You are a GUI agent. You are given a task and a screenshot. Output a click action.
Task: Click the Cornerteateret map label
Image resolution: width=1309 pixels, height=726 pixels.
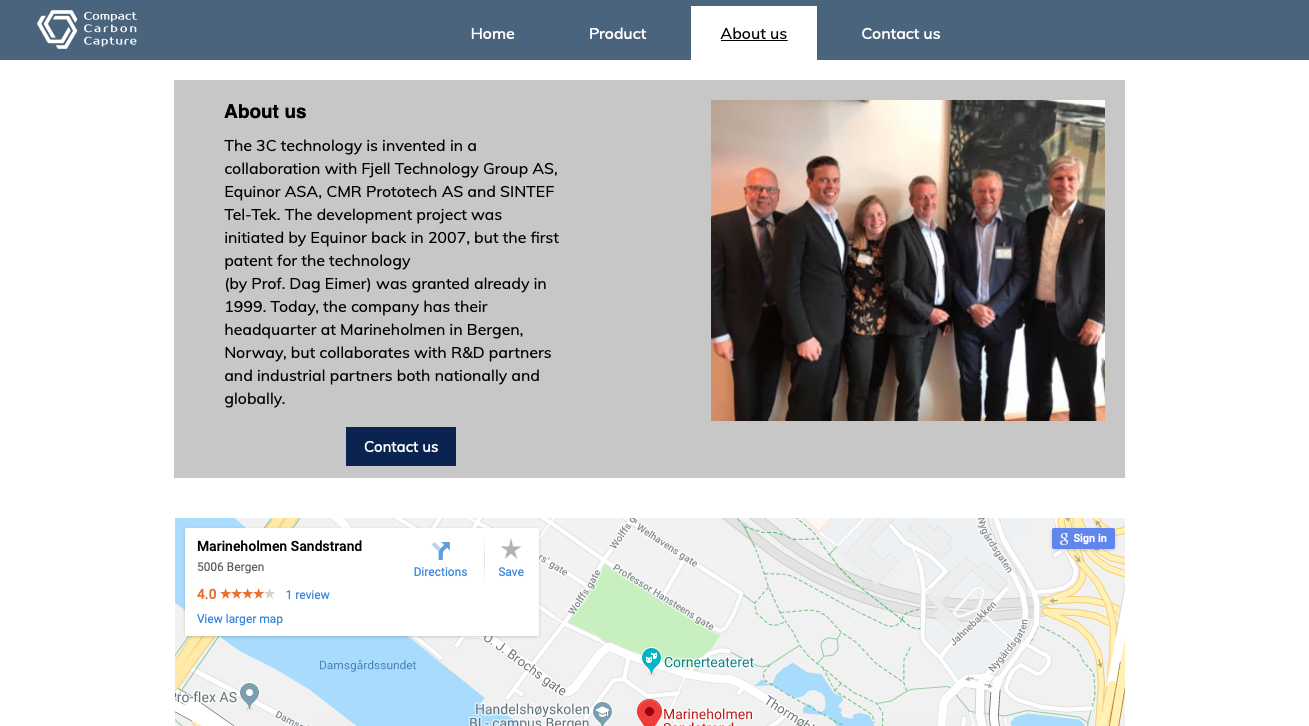click(x=709, y=662)
